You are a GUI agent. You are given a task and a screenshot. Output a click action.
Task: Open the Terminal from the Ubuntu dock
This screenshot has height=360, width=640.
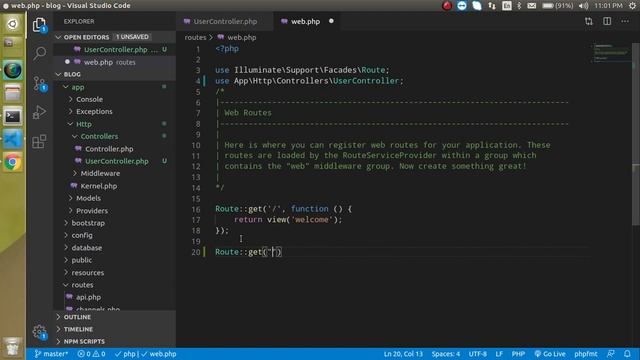[13, 116]
